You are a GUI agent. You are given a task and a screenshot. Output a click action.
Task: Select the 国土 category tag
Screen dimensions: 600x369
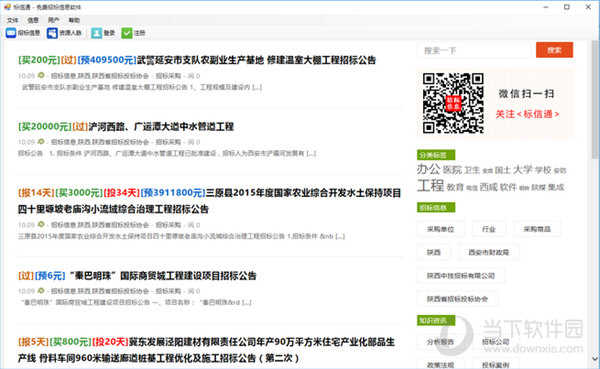coord(502,170)
